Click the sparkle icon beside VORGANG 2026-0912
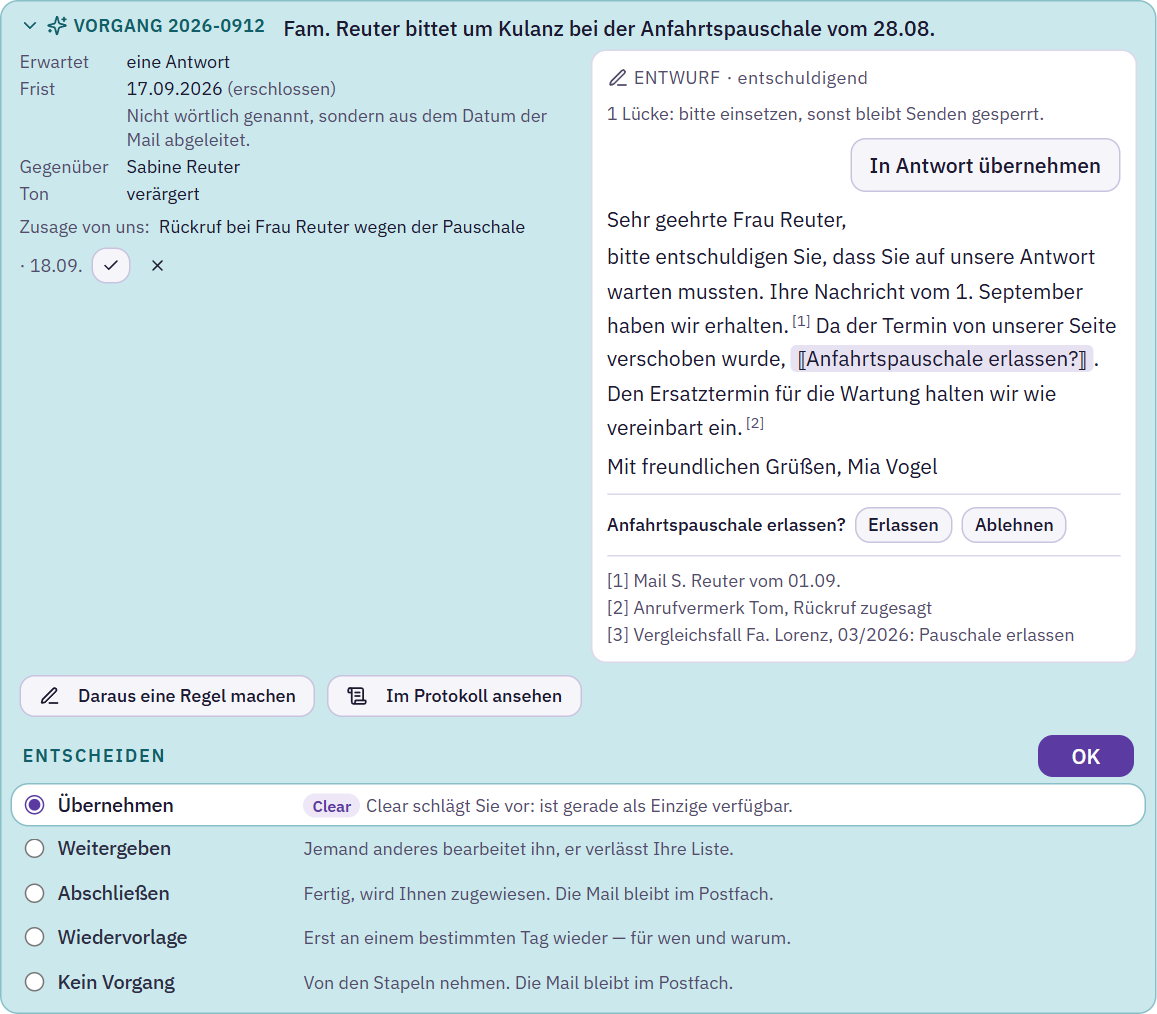This screenshot has height=1014, width=1157. coord(57,26)
